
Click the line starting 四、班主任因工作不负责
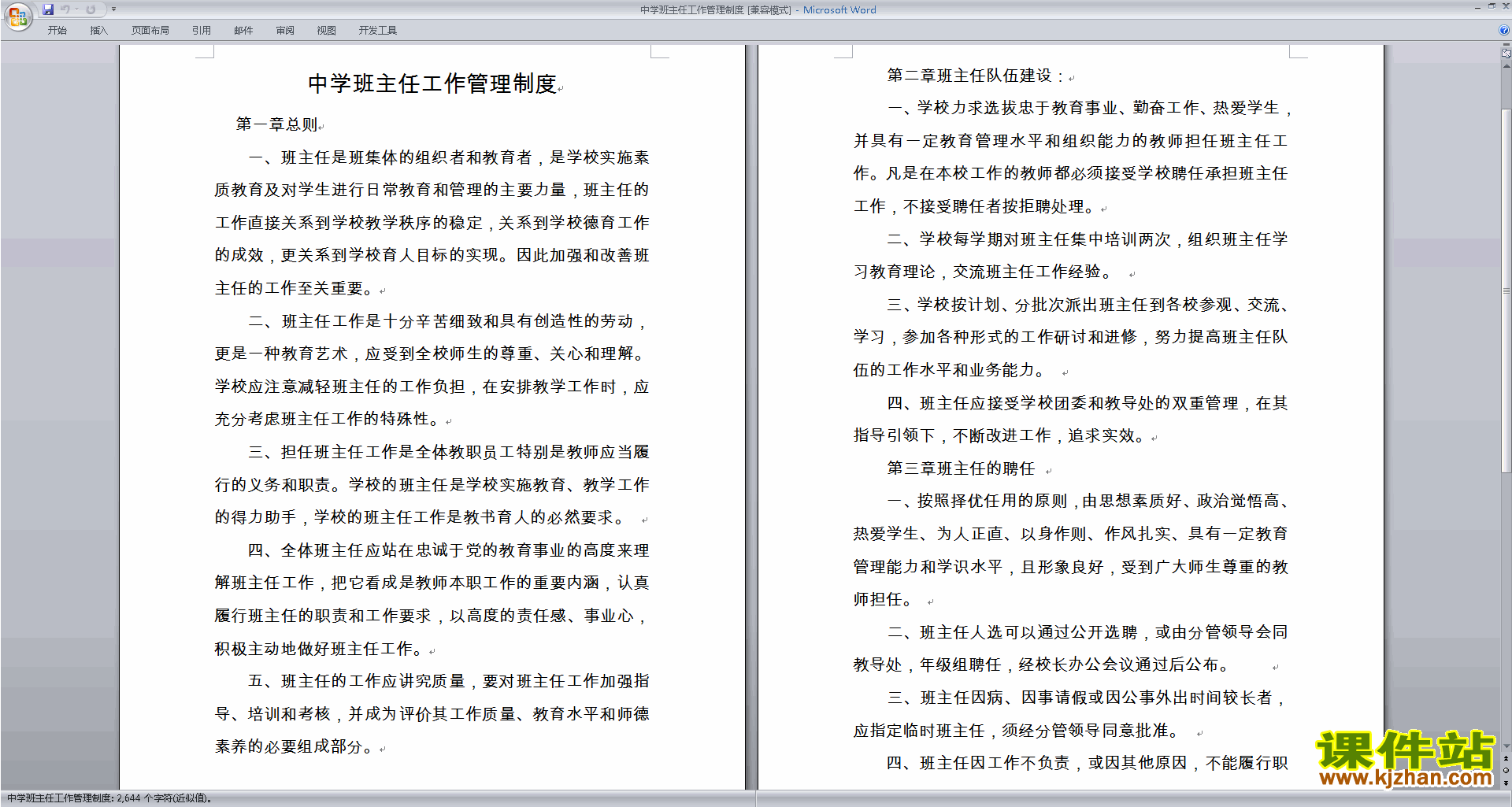pyautogui.click(x=1088, y=763)
